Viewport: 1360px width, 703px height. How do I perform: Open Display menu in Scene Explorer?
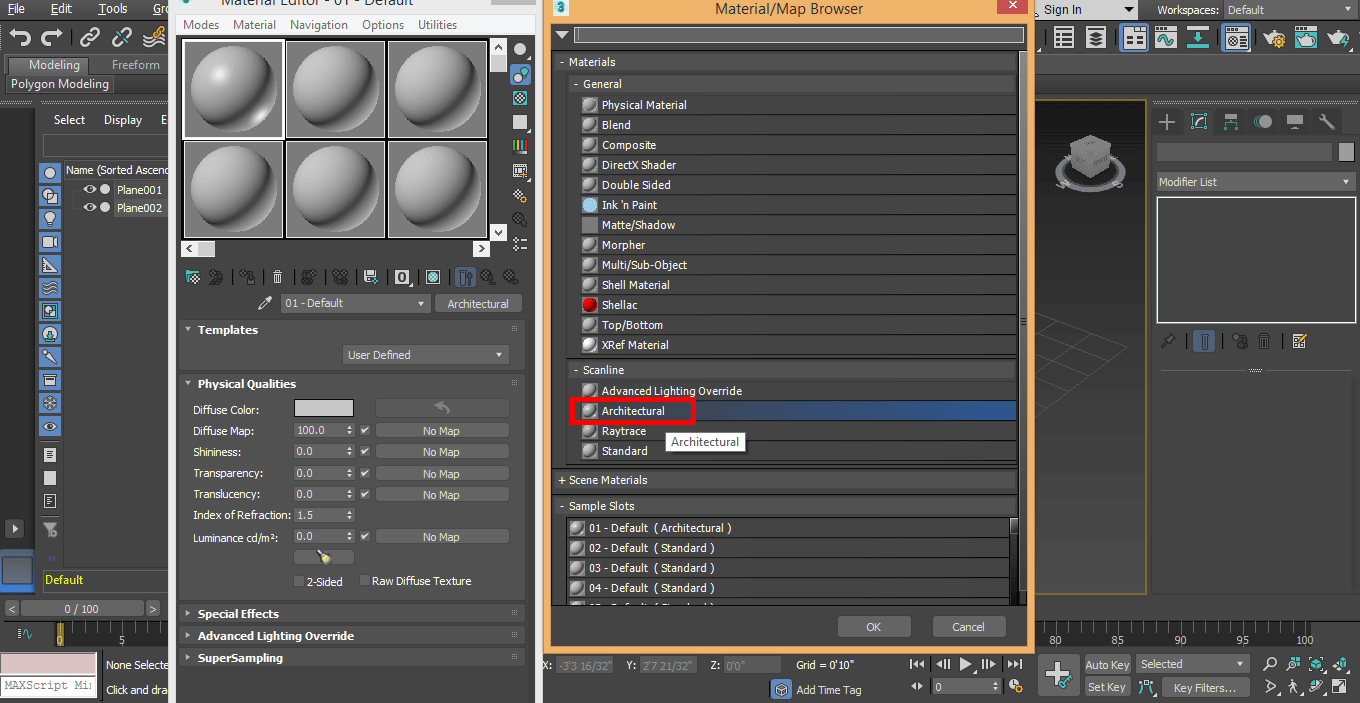click(123, 120)
